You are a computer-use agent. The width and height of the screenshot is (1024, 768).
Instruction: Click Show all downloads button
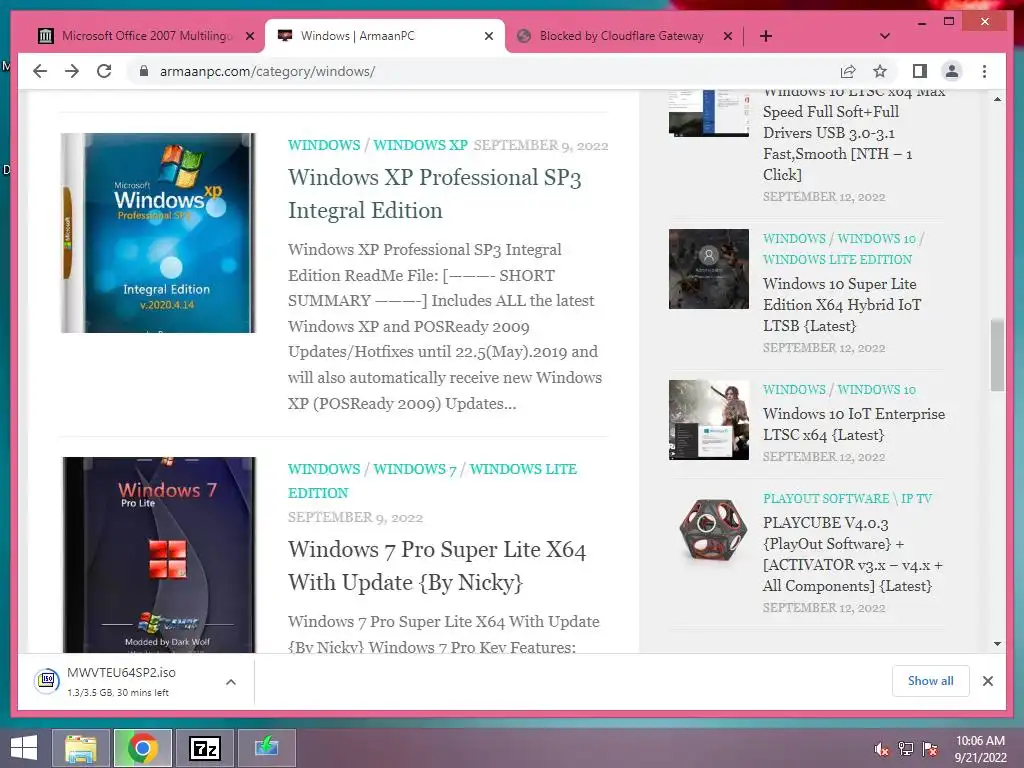tap(930, 680)
